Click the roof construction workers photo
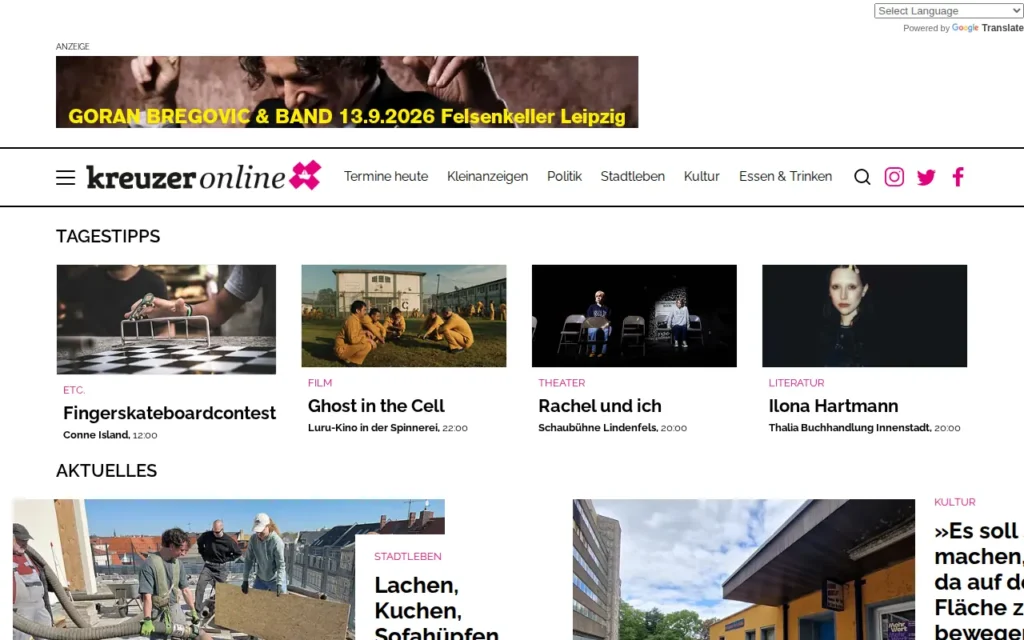 click(x=183, y=569)
